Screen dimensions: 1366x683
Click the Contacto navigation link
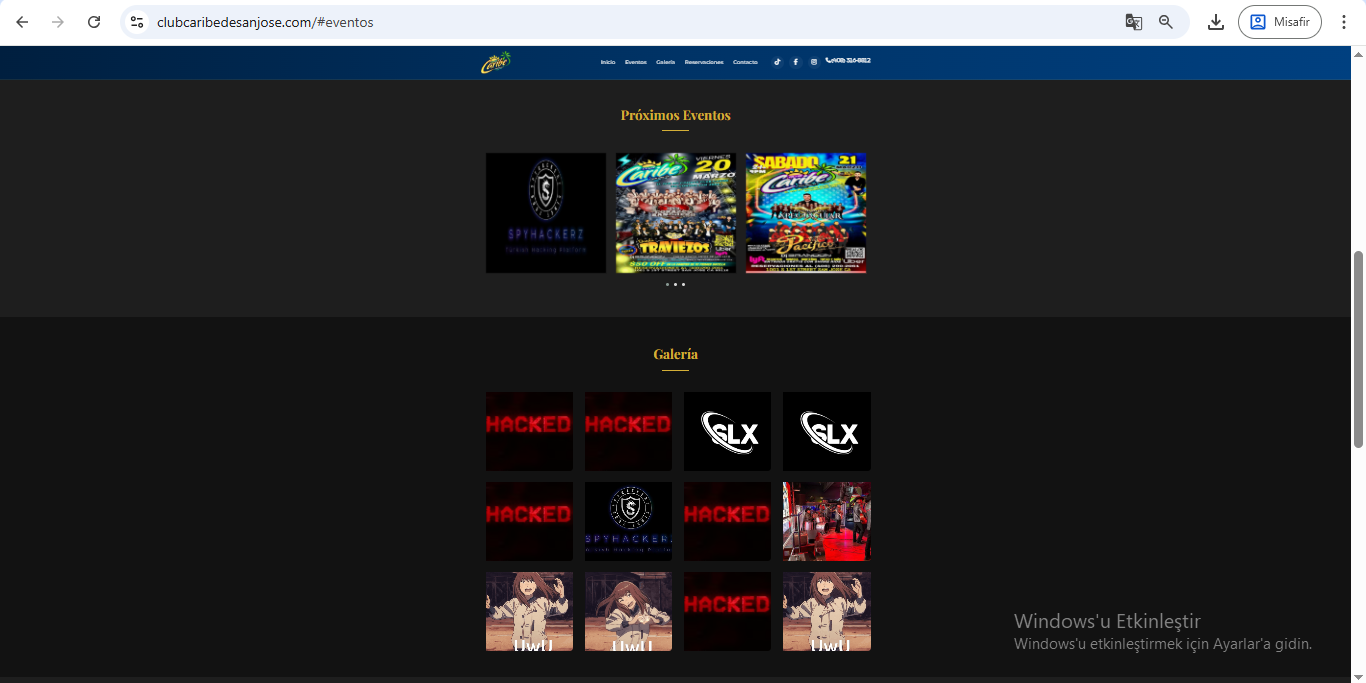coord(745,62)
